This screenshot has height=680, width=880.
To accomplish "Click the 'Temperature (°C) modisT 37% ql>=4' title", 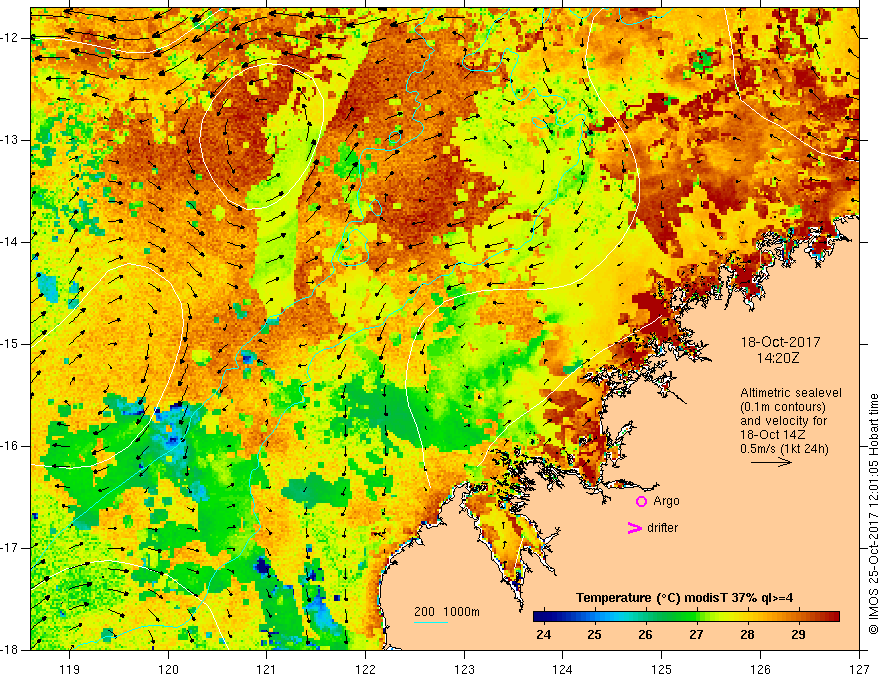I will (684, 598).
